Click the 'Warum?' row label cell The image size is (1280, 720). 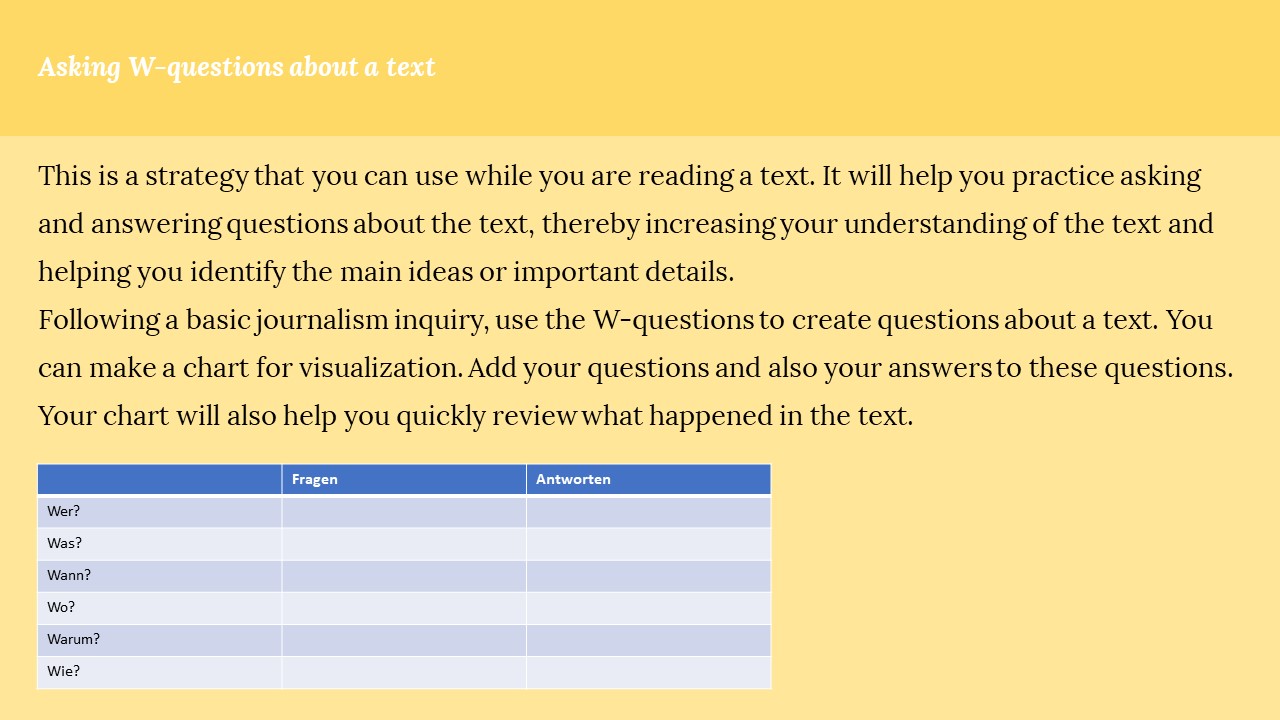click(160, 640)
